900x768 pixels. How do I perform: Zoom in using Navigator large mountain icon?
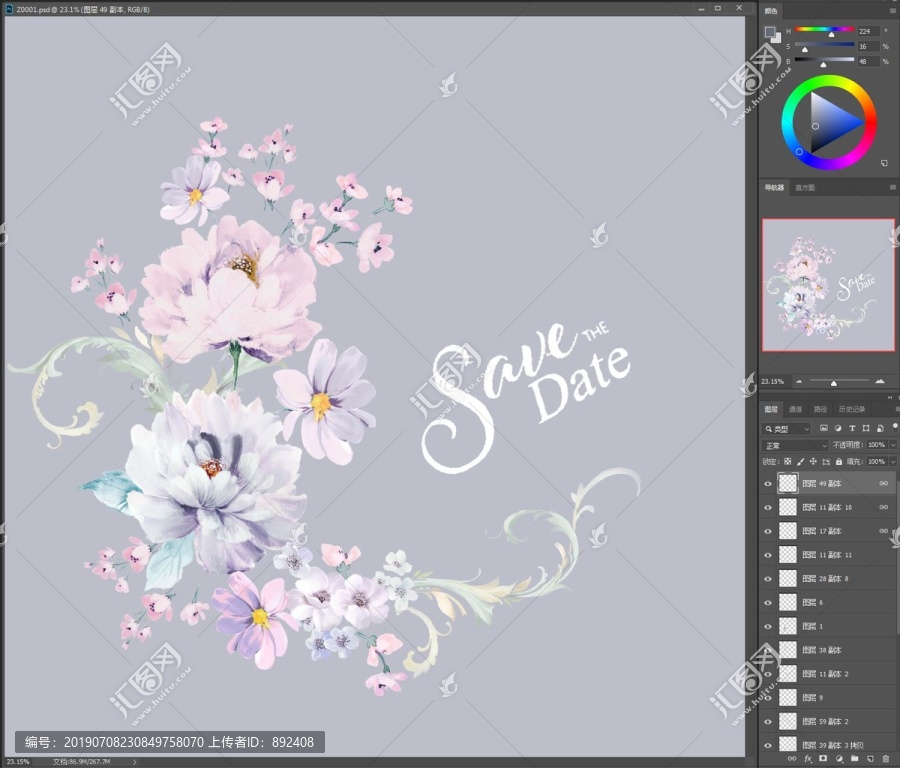pos(880,381)
